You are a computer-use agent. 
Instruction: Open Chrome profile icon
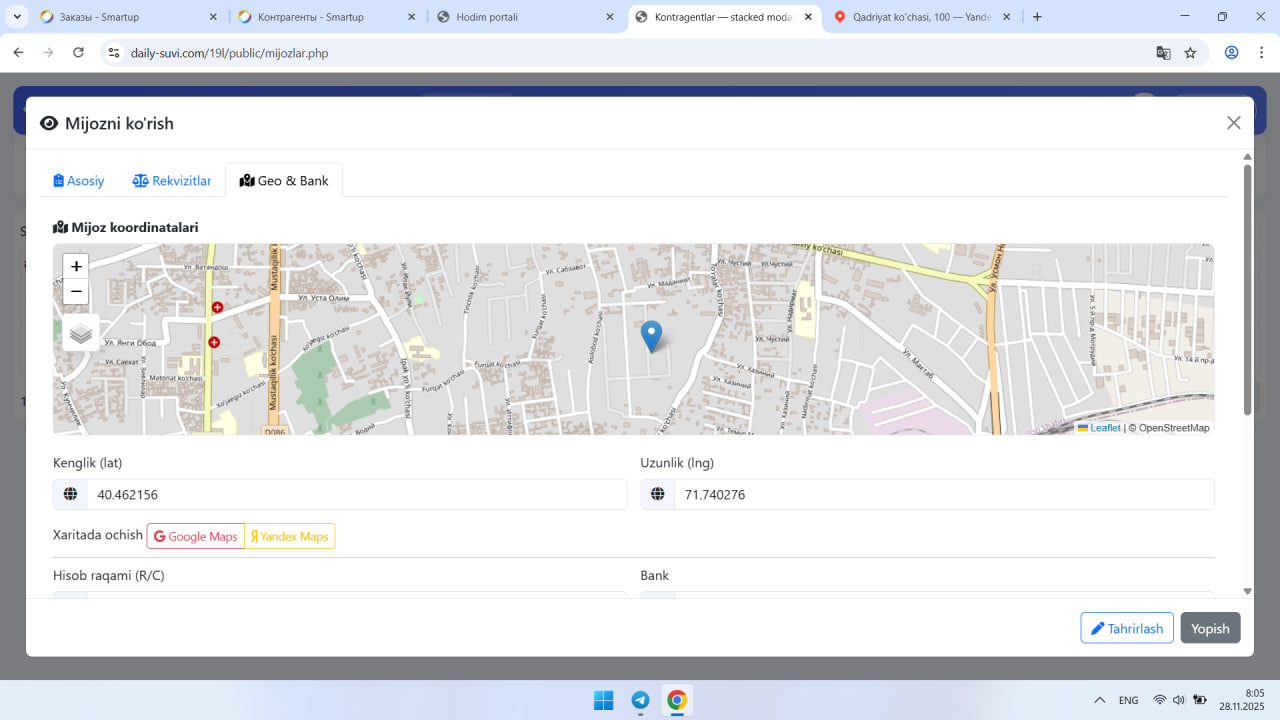(1231, 53)
